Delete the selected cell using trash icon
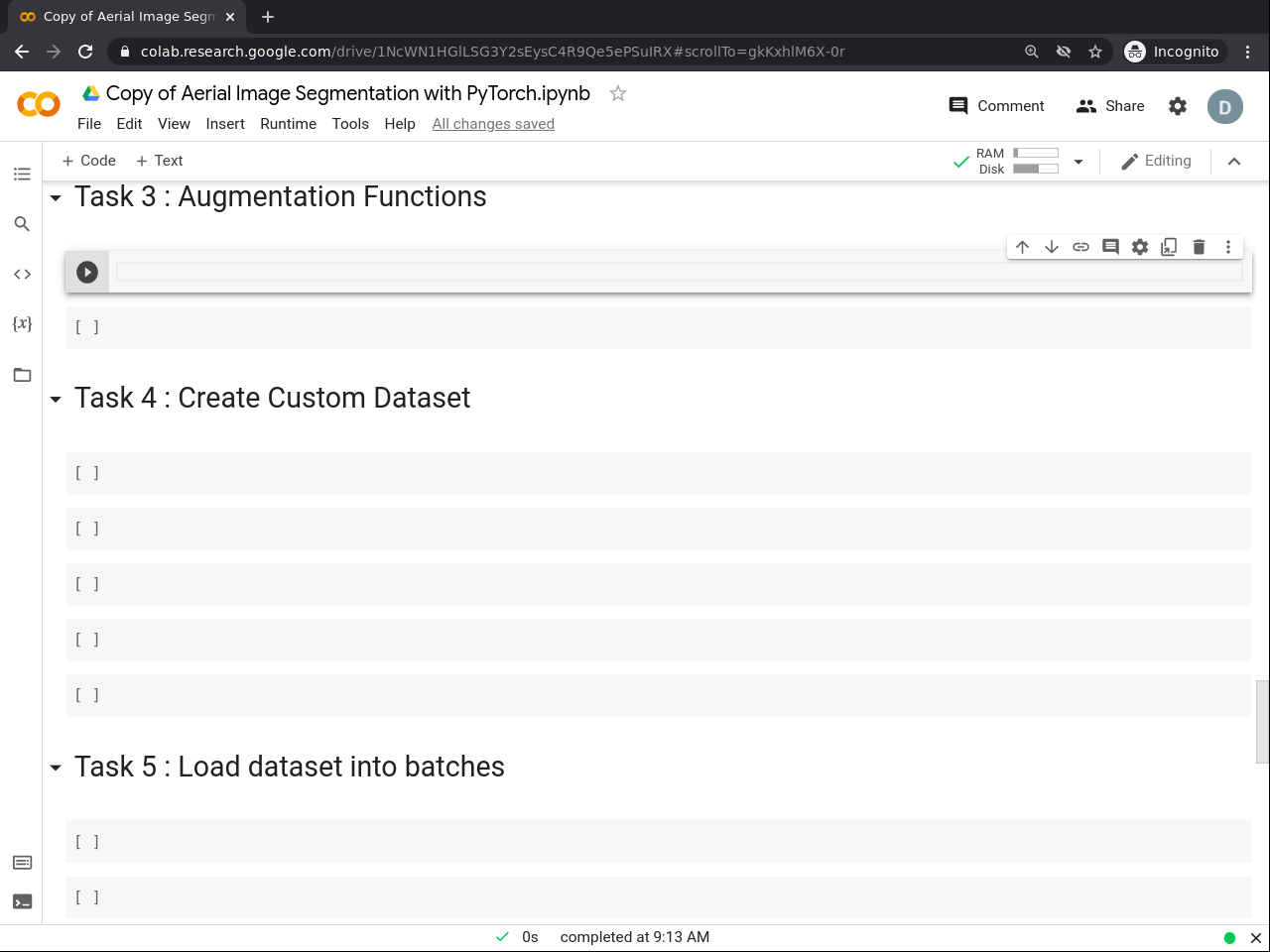 coord(1199,247)
